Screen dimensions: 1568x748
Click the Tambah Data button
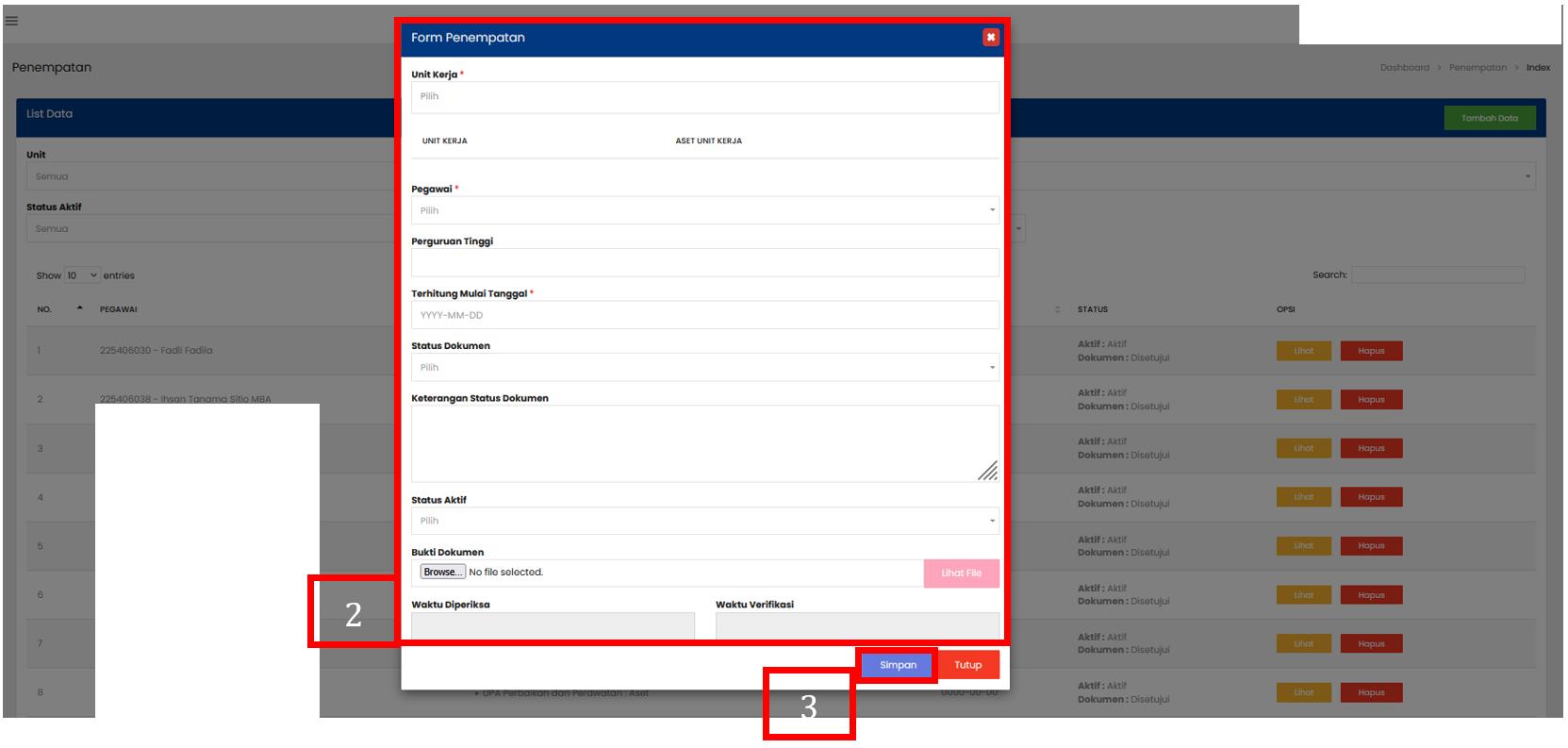1489,118
